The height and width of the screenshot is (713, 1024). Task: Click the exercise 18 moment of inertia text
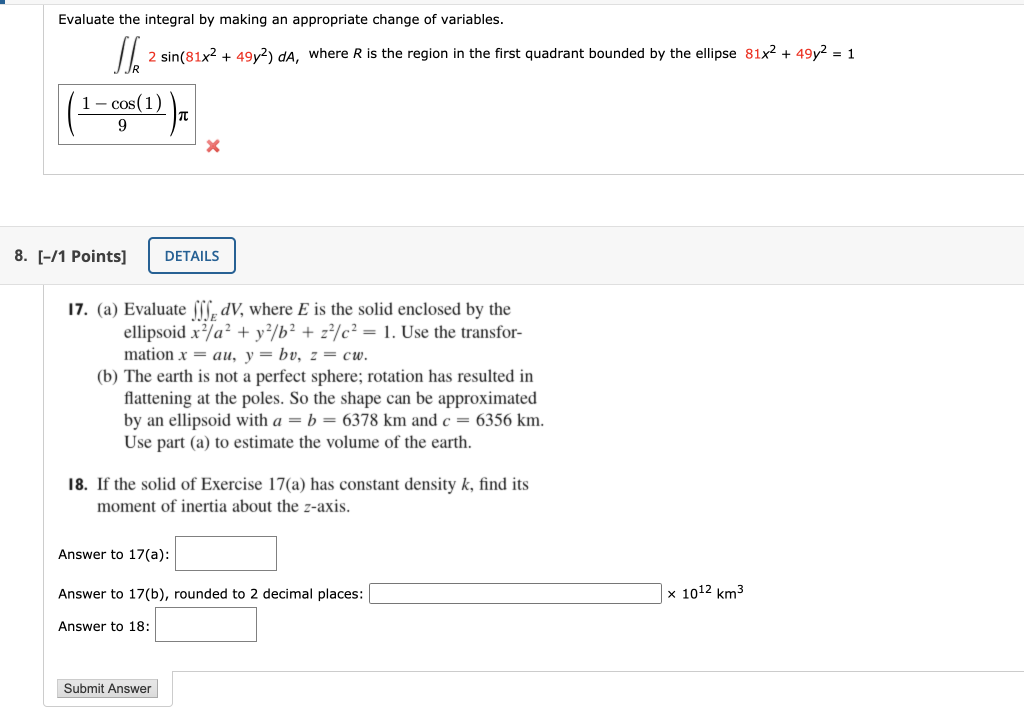pos(310,494)
